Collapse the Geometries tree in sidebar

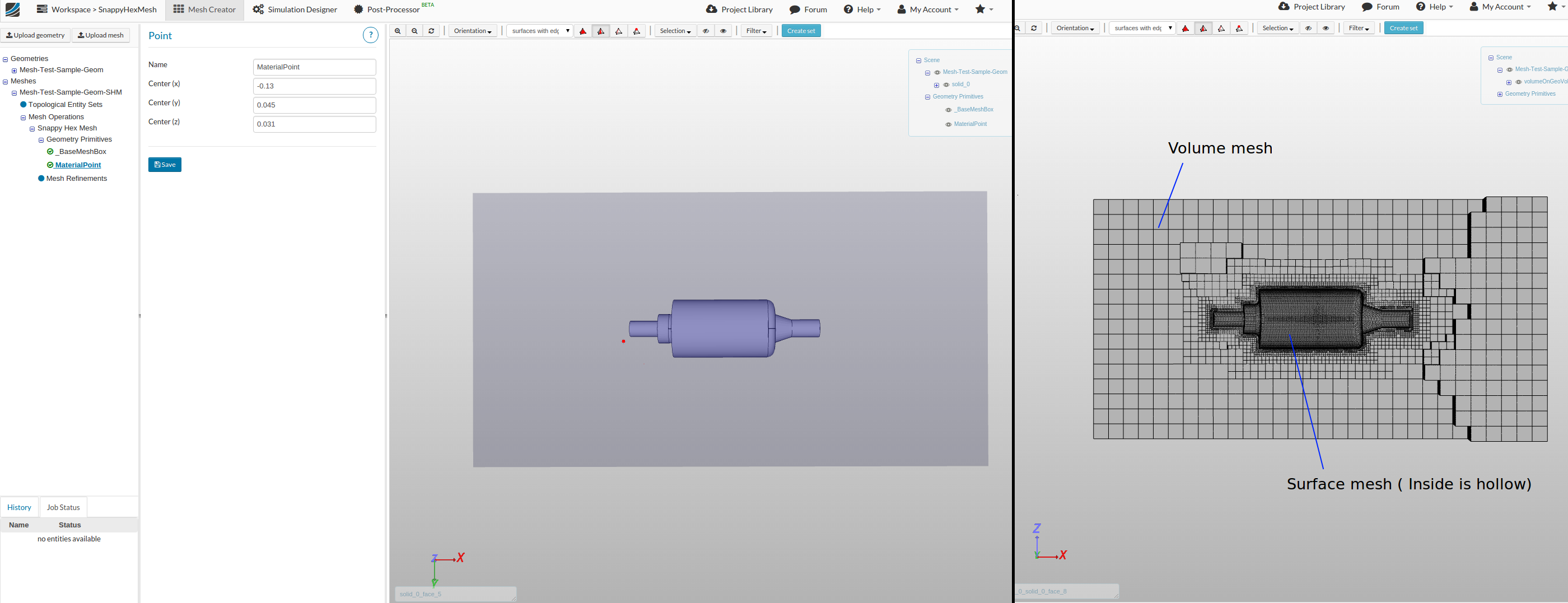click(x=6, y=60)
